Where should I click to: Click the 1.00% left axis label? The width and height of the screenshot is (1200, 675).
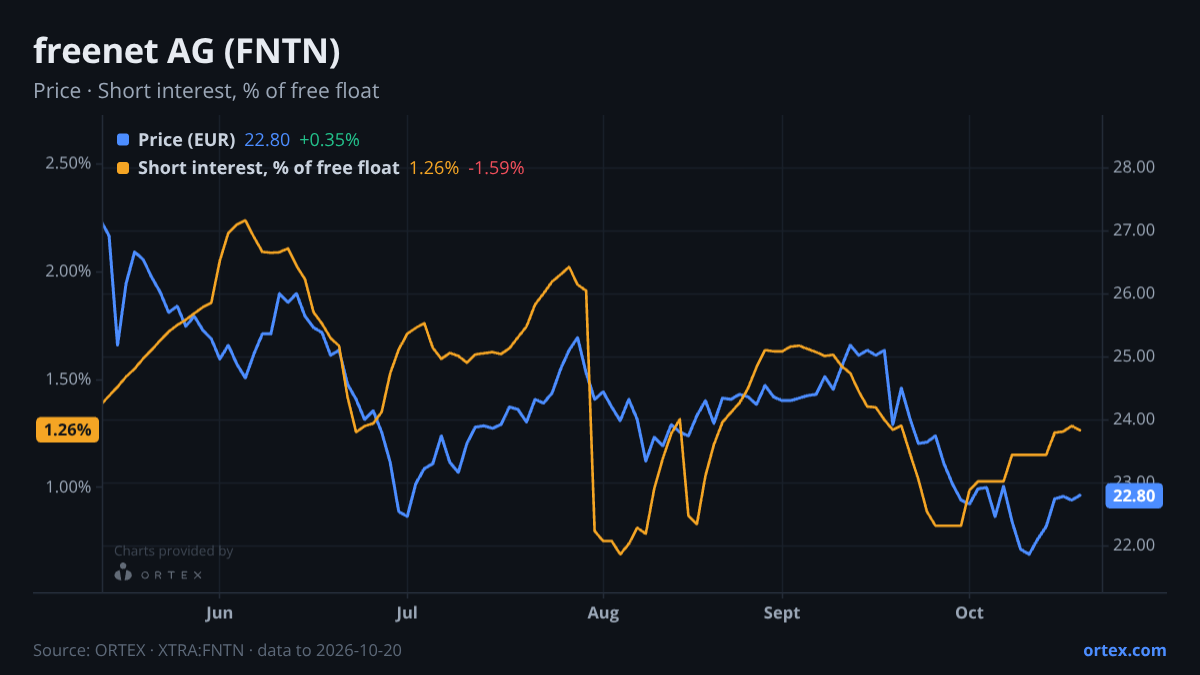click(68, 486)
